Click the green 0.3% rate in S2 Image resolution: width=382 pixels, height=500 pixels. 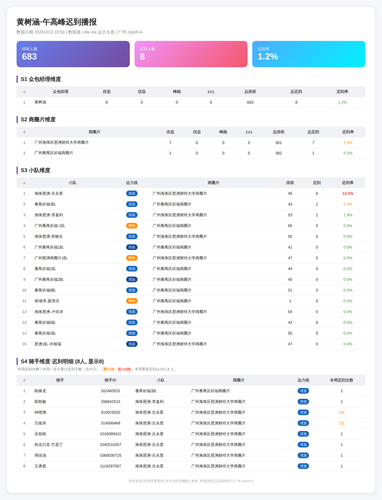click(x=348, y=153)
